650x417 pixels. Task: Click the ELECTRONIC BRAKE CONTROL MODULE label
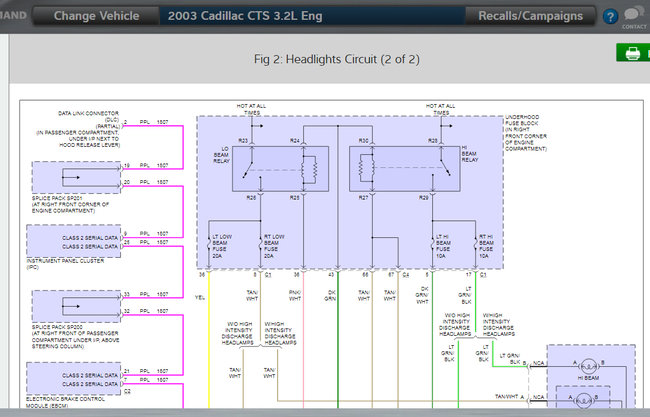point(65,402)
